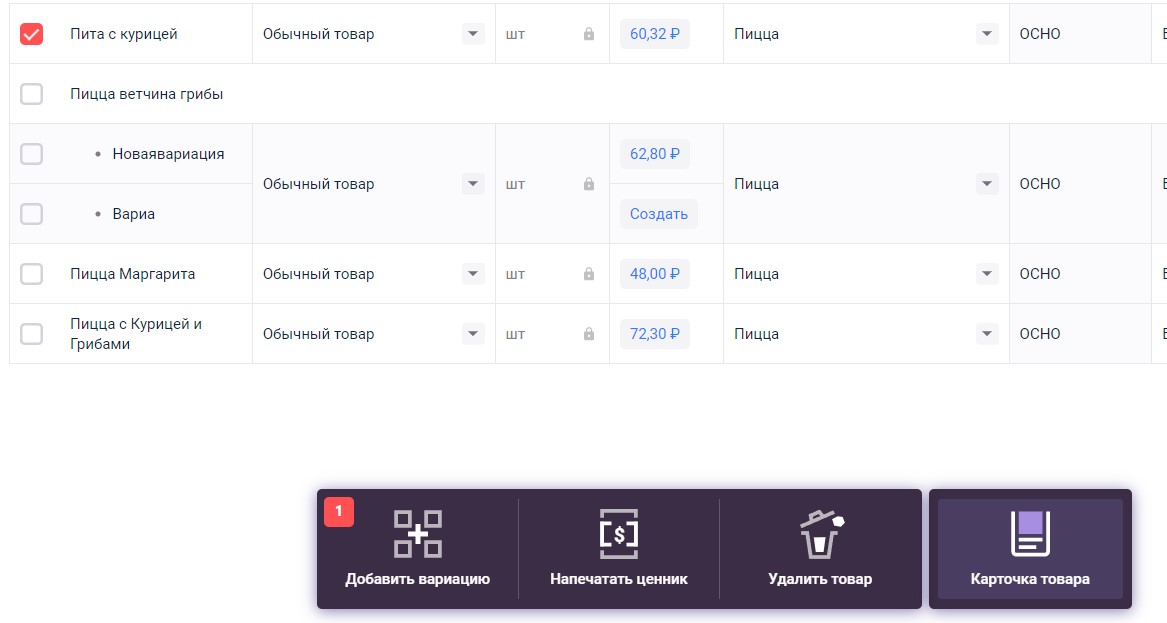The width and height of the screenshot is (1167, 623).
Task: Click price 60,32 ₽
Action: (x=655, y=34)
